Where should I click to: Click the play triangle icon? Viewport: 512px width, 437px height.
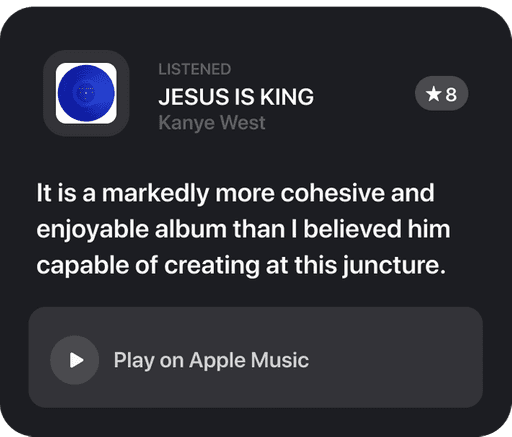tap(77, 360)
